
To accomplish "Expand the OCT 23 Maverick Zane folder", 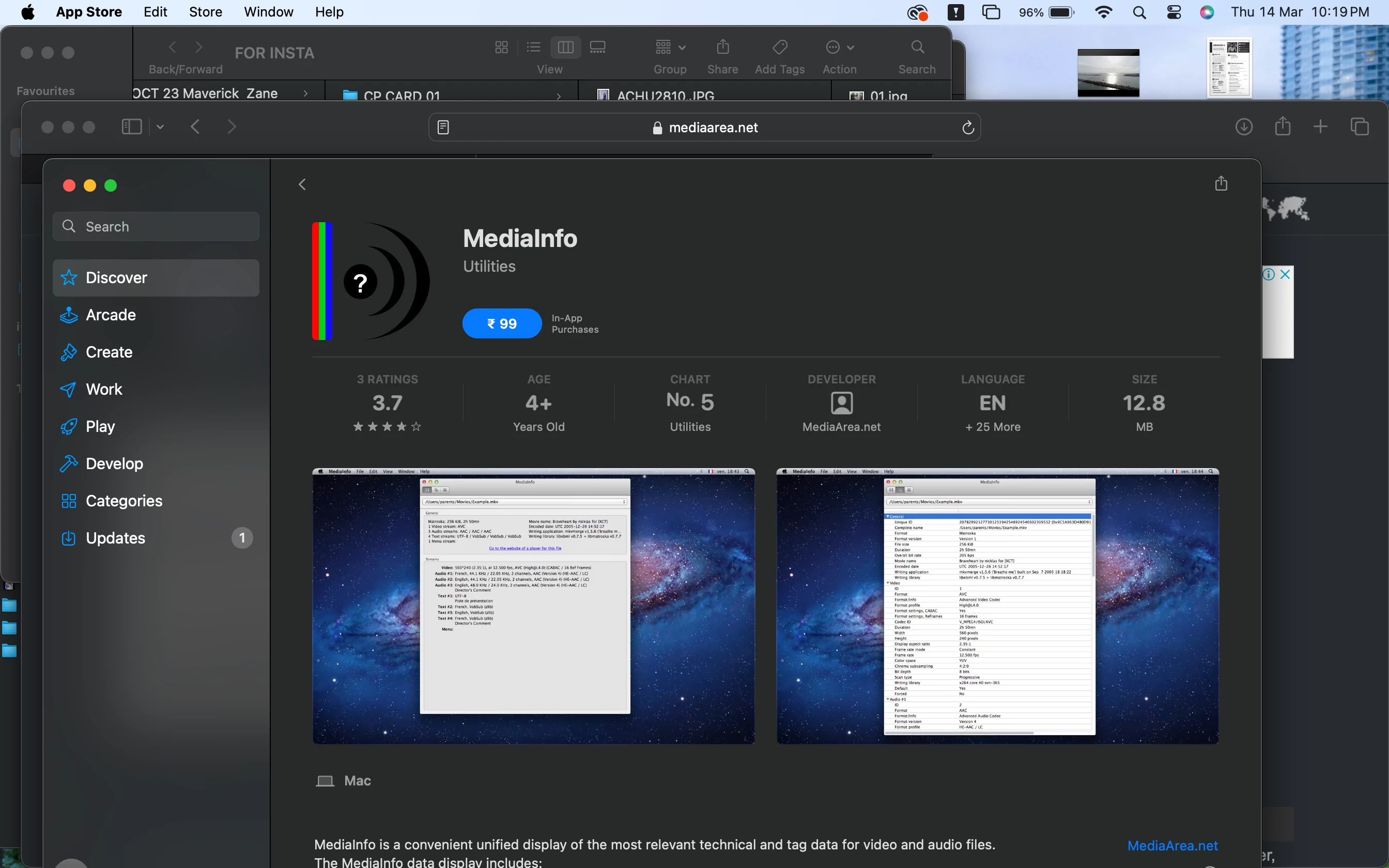I will [305, 94].
